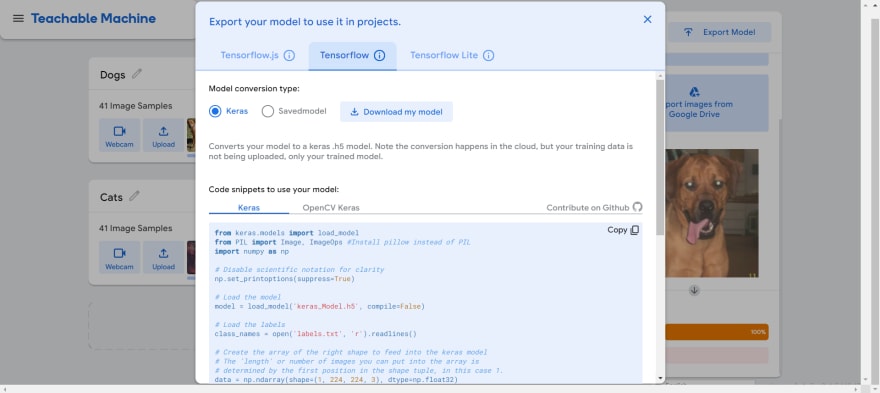Click Upload button in Dogs class
The width and height of the screenshot is (880, 393).
[x=163, y=135]
